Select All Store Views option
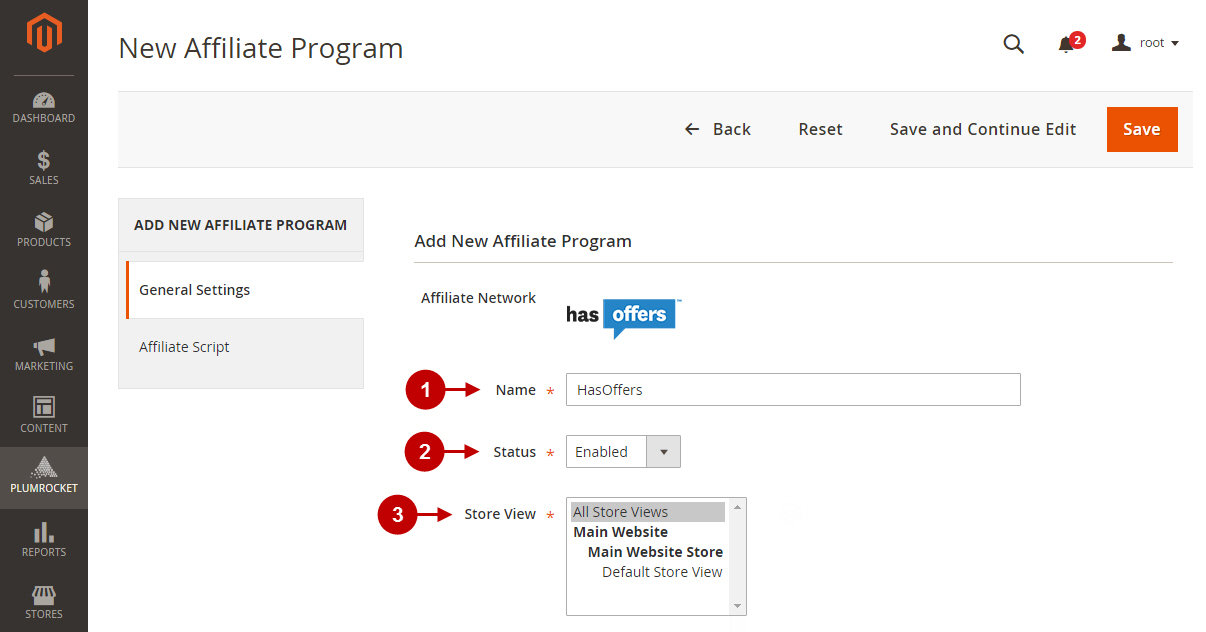The image size is (1206, 632). coord(648,512)
